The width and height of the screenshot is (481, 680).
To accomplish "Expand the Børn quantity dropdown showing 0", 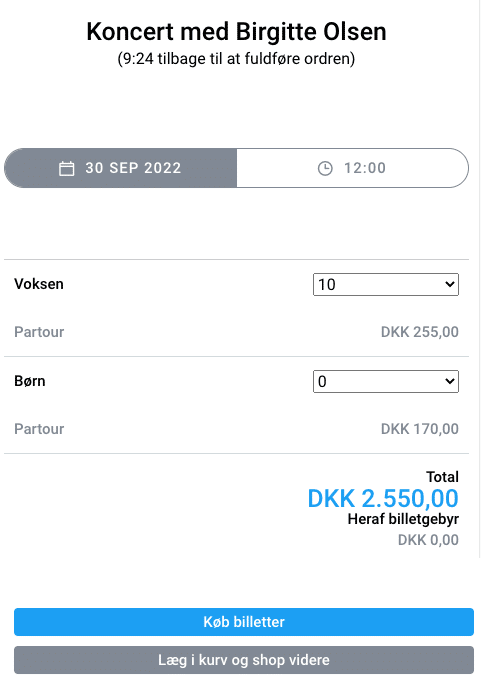I will click(386, 382).
